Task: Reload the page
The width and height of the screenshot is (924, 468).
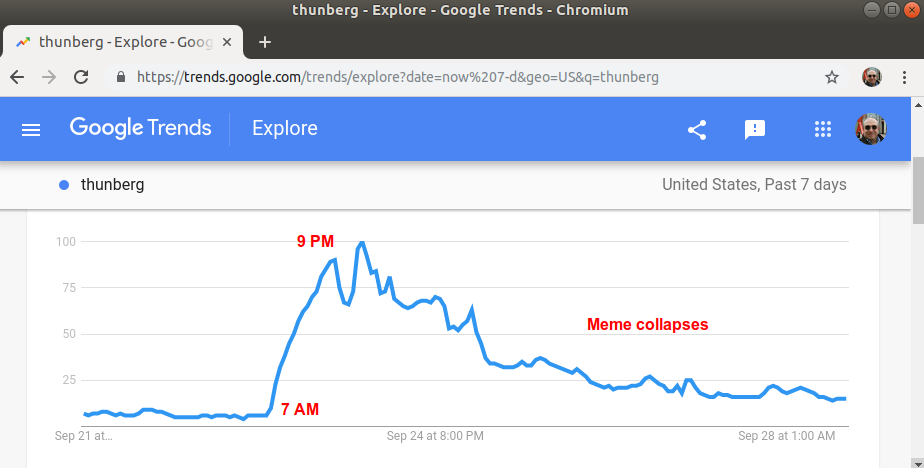Action: pos(81,77)
